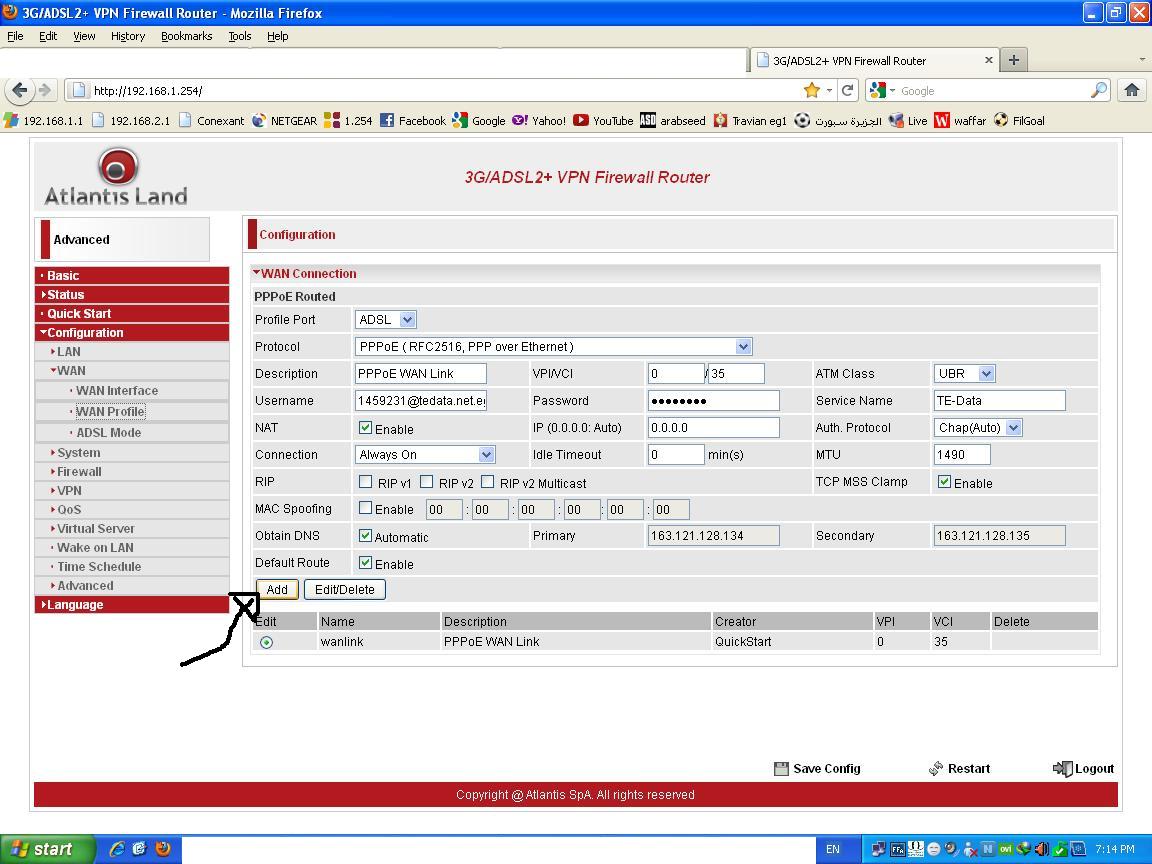The width and height of the screenshot is (1152, 864).
Task: Open the FilGoal bookmark
Action: [1019, 120]
